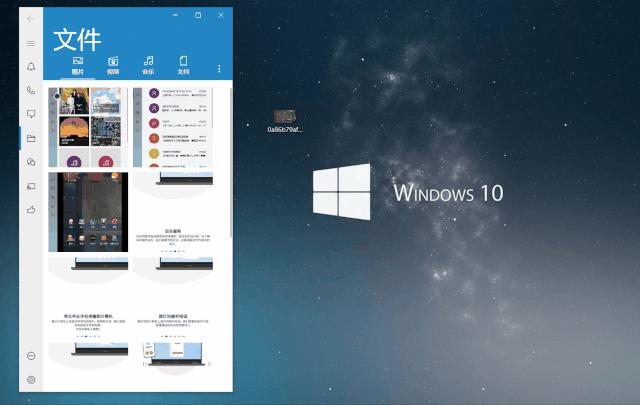Maximize the 文件 window
Viewport: 640px width, 405px height.
(x=198, y=15)
